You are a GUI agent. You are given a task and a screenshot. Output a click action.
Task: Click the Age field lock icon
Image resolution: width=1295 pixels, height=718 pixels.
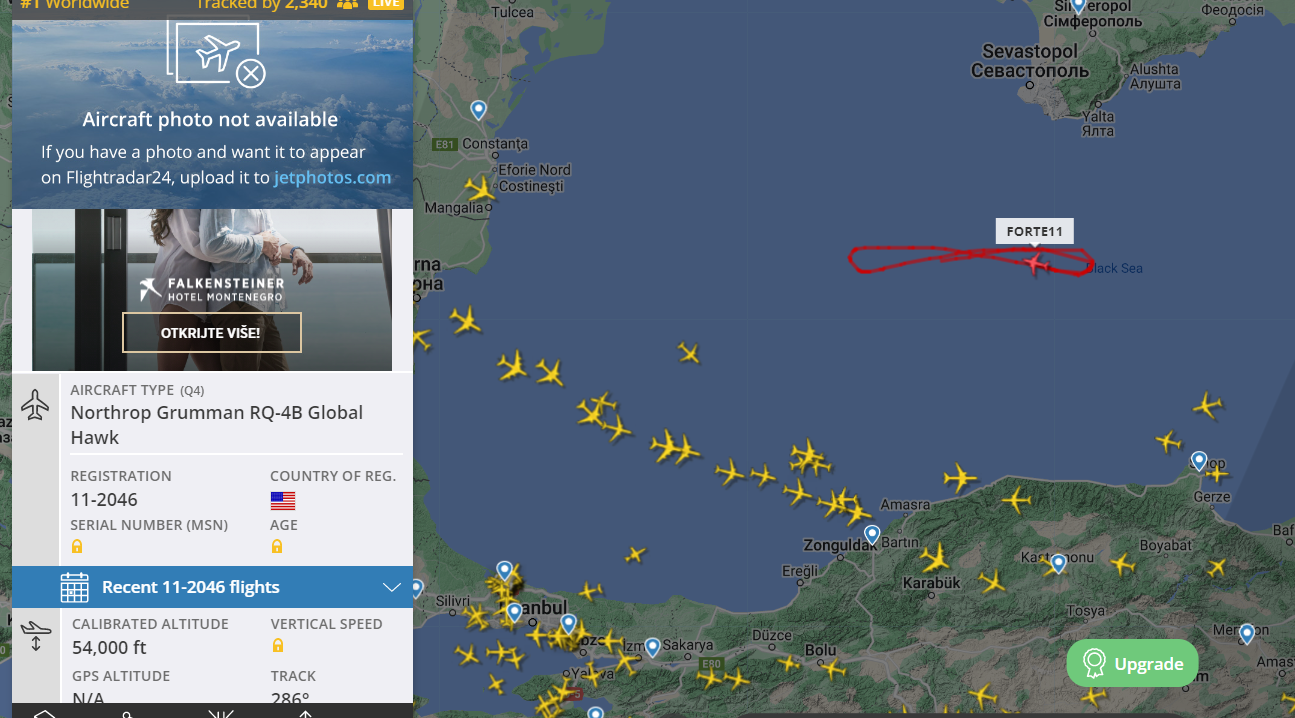click(277, 547)
